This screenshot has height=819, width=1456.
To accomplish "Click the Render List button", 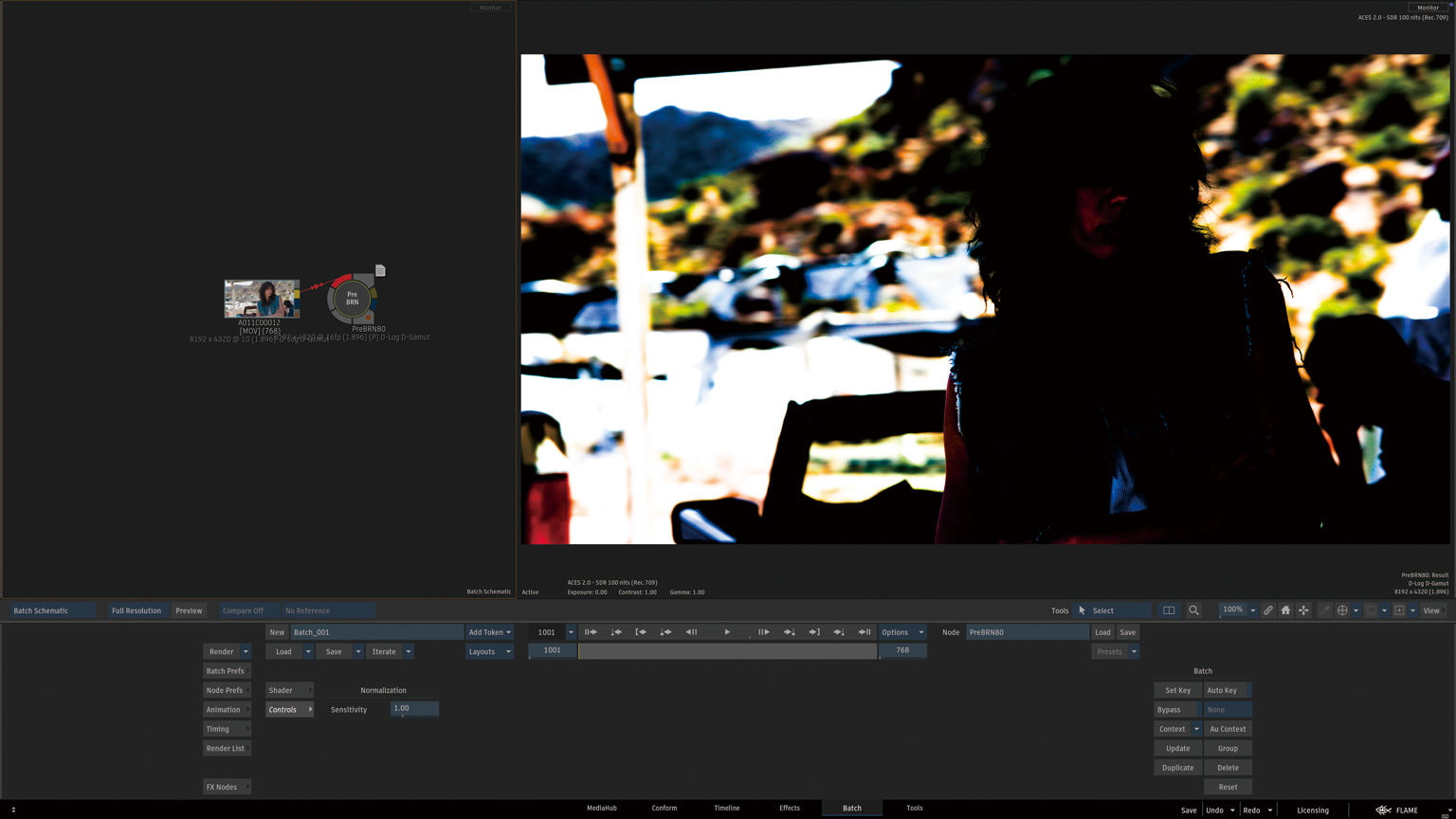I will pos(226,749).
